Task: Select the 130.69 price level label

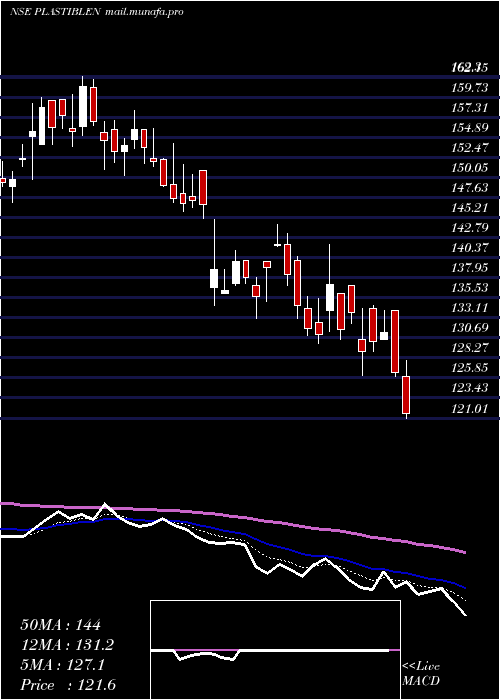Action: click(x=469, y=327)
